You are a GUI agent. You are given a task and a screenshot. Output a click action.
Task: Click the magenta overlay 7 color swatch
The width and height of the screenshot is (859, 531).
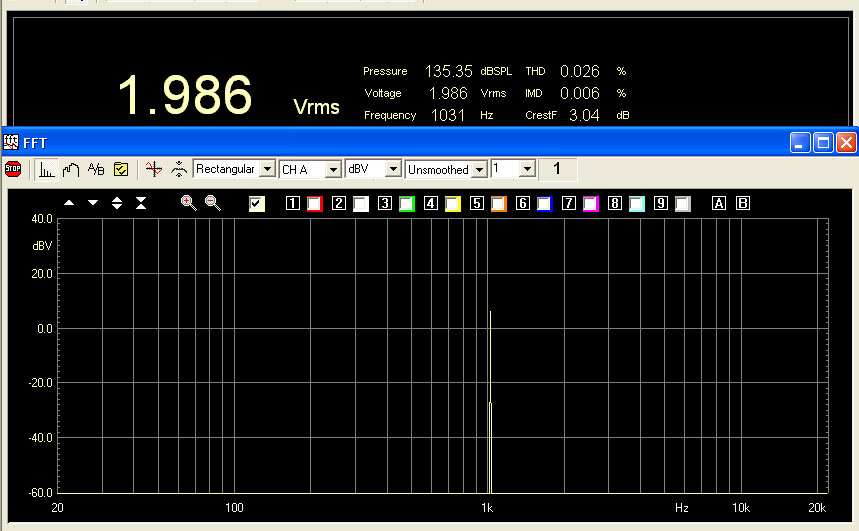[x=590, y=203]
